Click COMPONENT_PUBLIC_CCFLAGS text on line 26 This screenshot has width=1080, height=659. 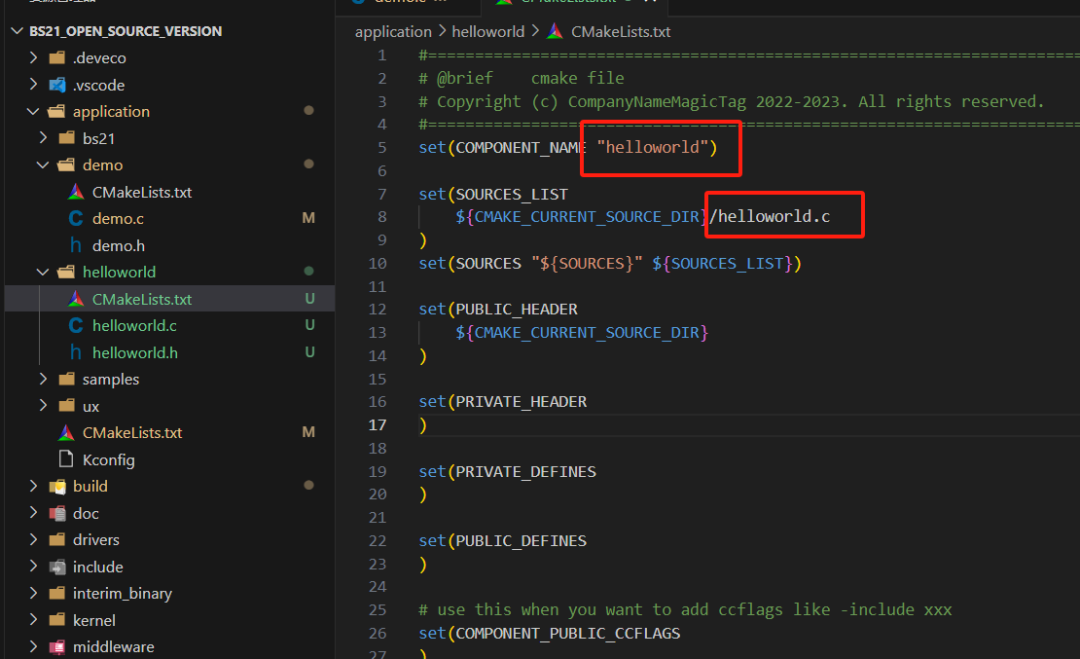tap(568, 634)
